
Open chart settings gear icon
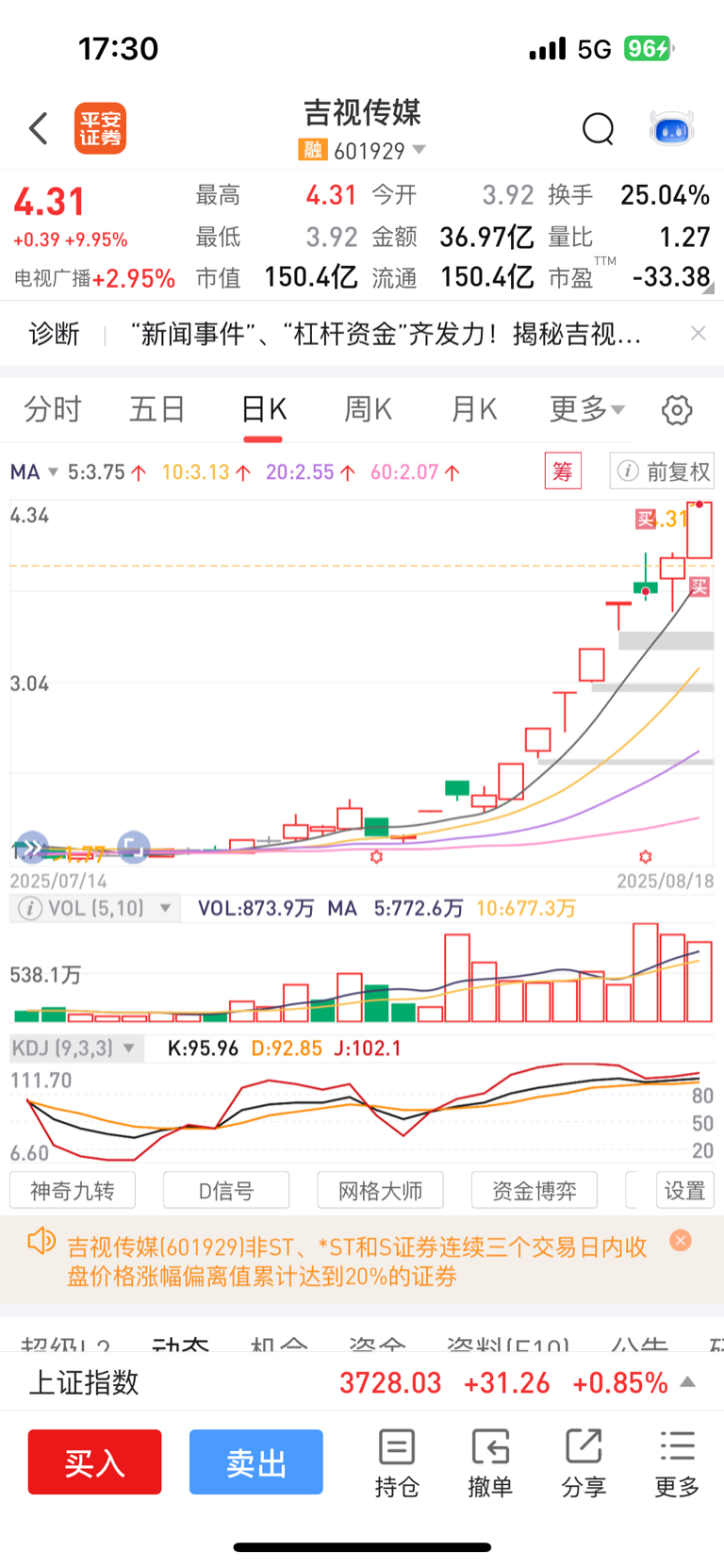[677, 410]
